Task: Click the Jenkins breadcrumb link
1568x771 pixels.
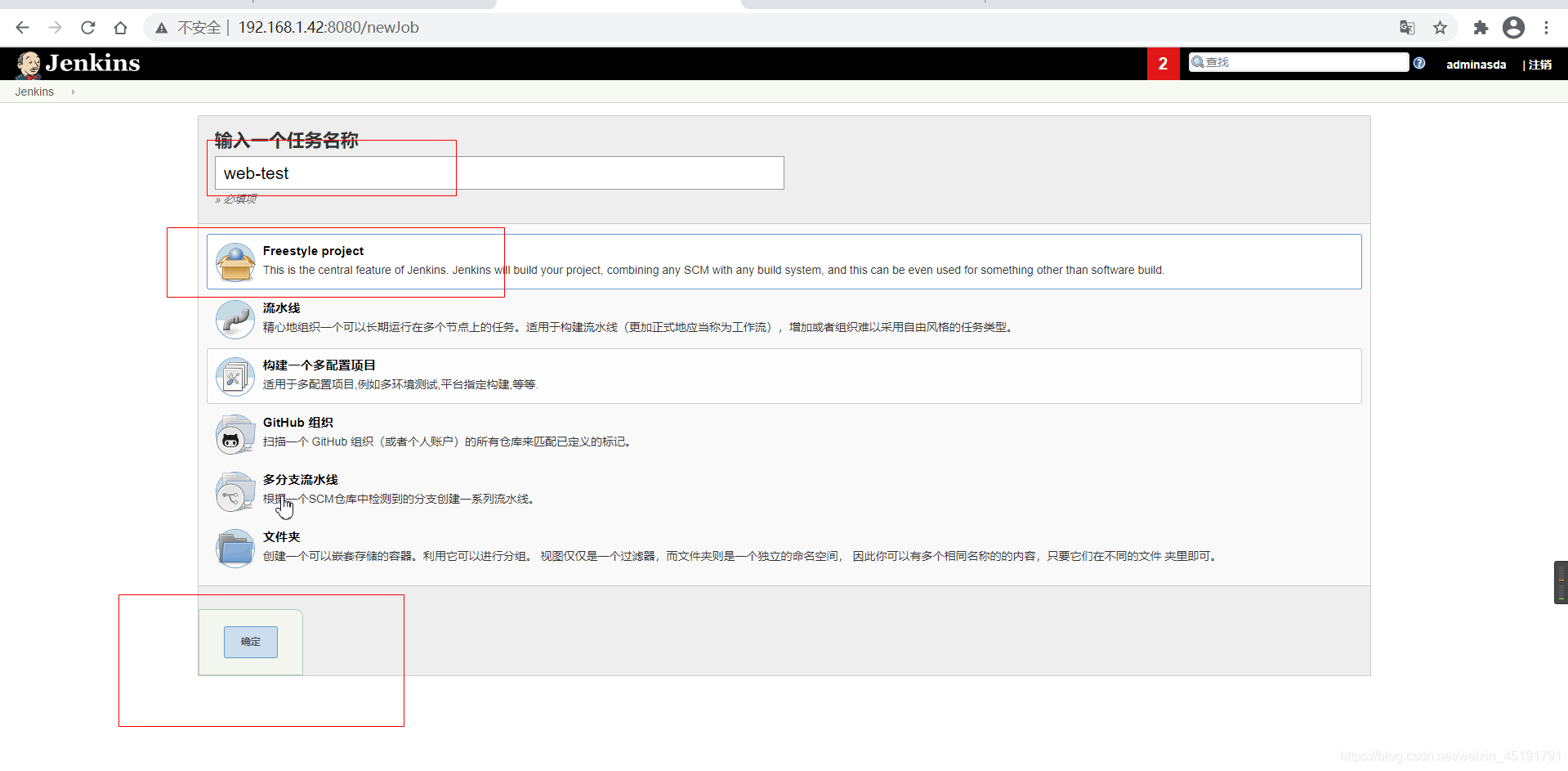Action: click(x=34, y=92)
